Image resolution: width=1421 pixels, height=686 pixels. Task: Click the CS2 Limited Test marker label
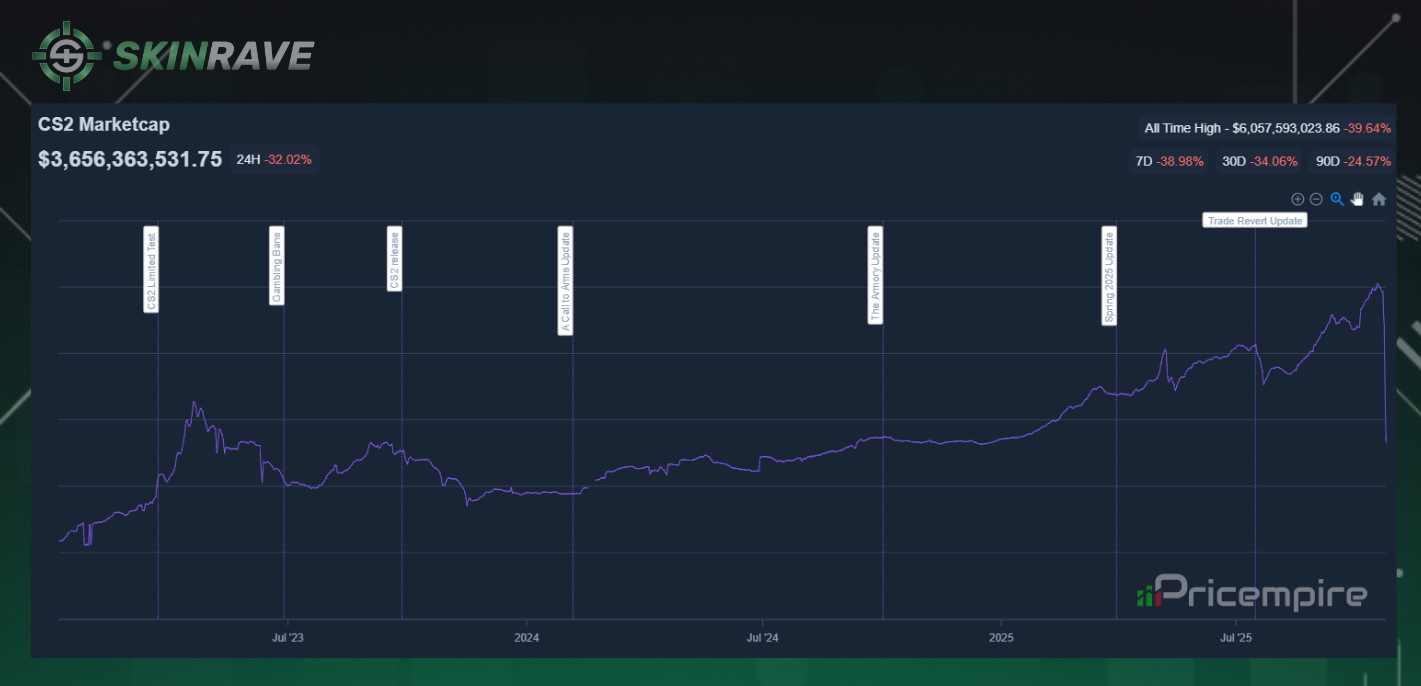pos(151,270)
